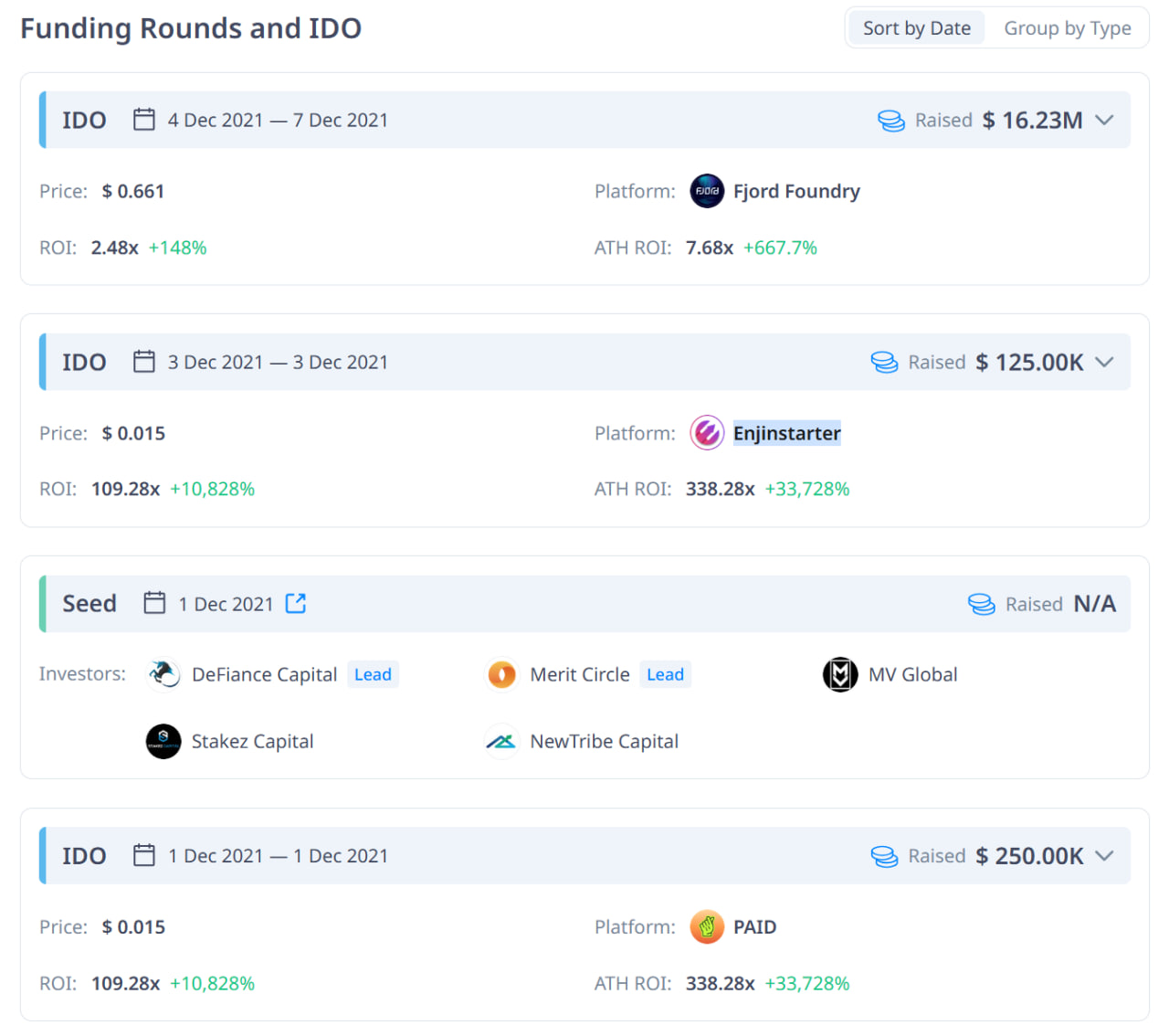Open the Enjinstarter platform link
The height and width of the screenshot is (1036, 1169).
[787, 433]
